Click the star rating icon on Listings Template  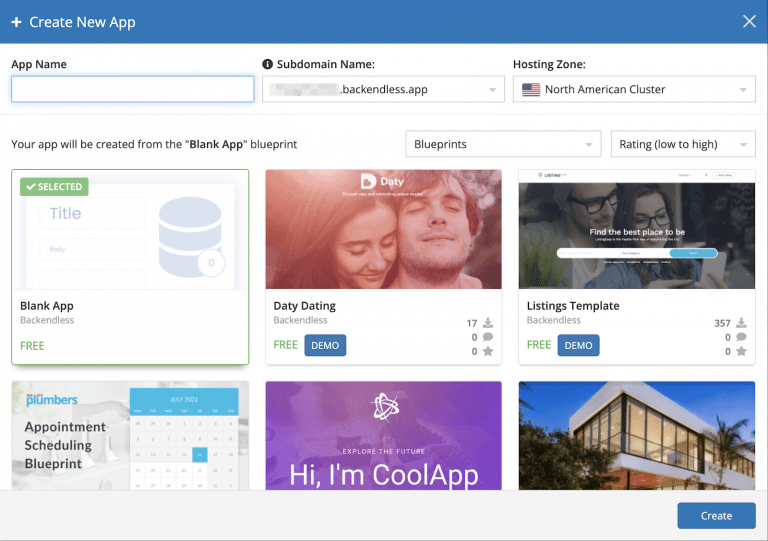tap(741, 351)
